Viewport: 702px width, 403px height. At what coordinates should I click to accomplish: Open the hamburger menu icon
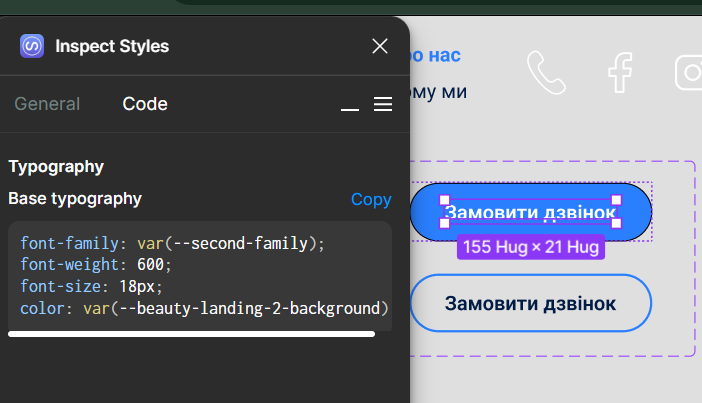click(x=383, y=104)
